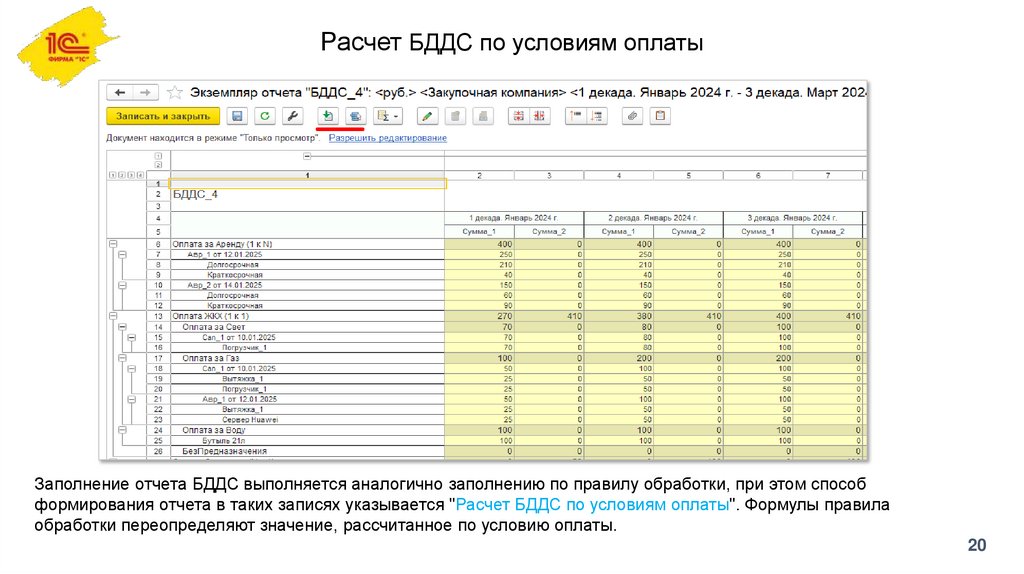
Task: Collapse the 'Оплата за Газ' group
Action: coord(122,358)
